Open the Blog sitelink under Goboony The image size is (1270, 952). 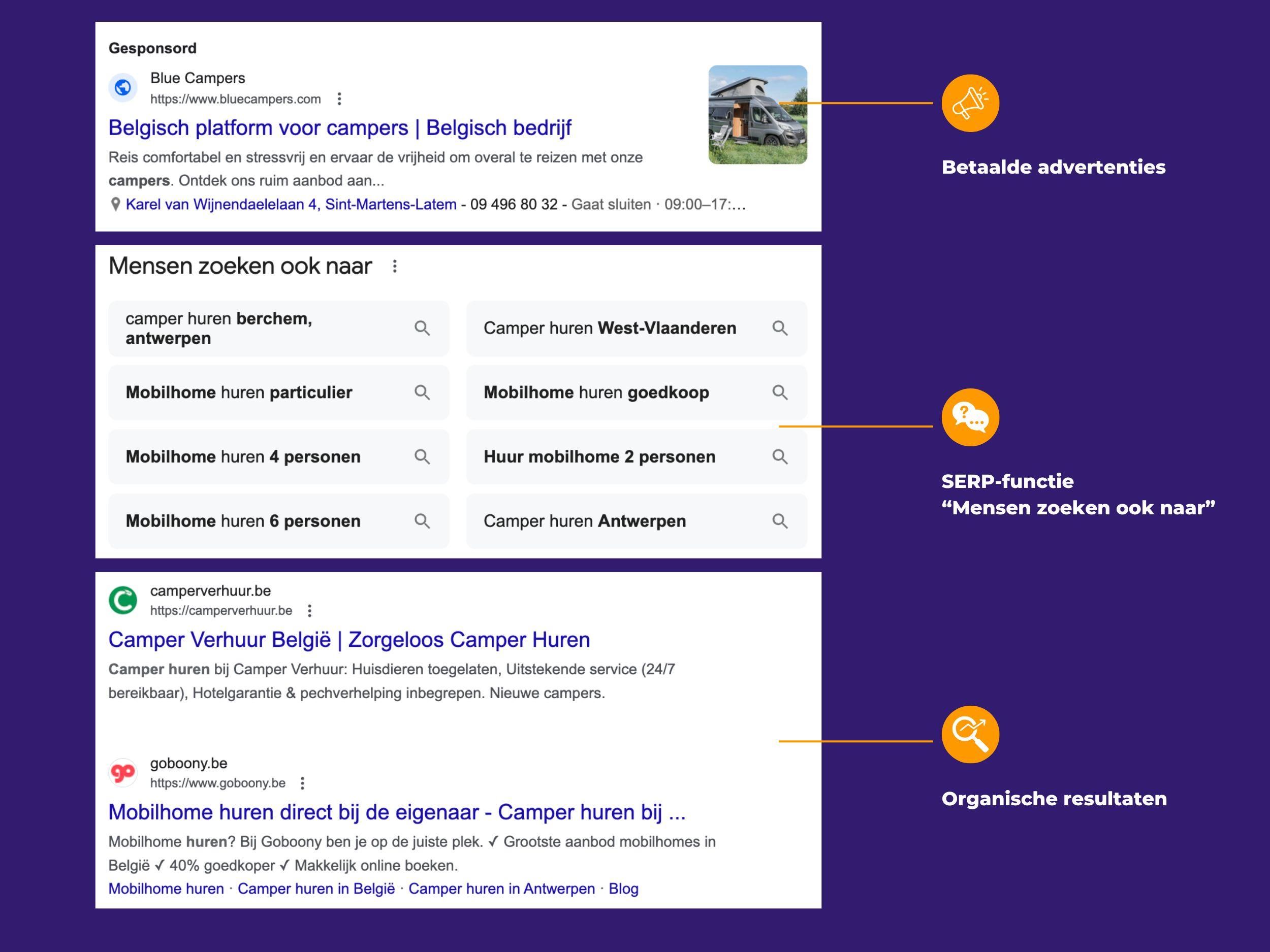click(x=623, y=889)
